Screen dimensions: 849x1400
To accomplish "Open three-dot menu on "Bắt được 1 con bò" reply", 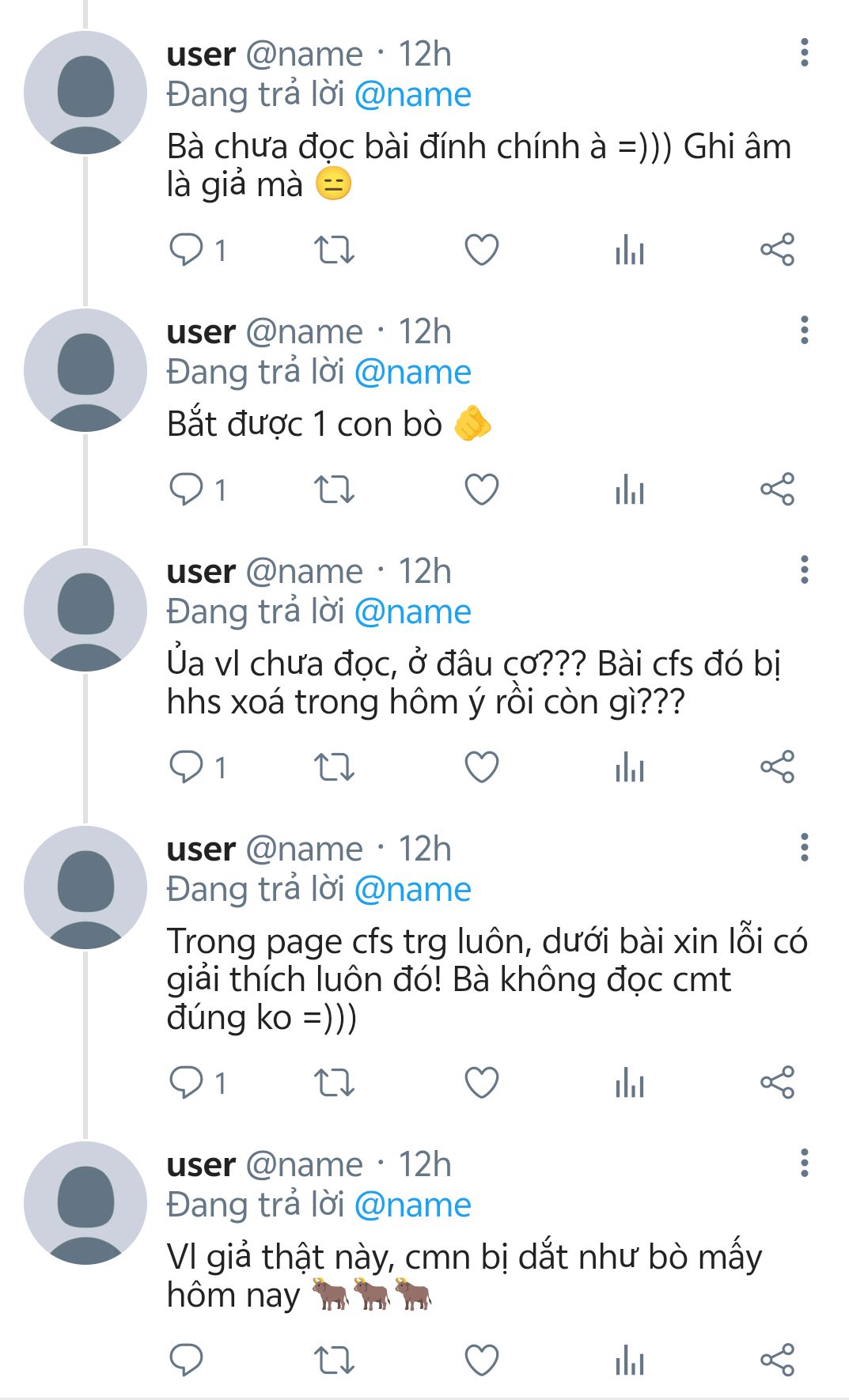I will point(804,331).
